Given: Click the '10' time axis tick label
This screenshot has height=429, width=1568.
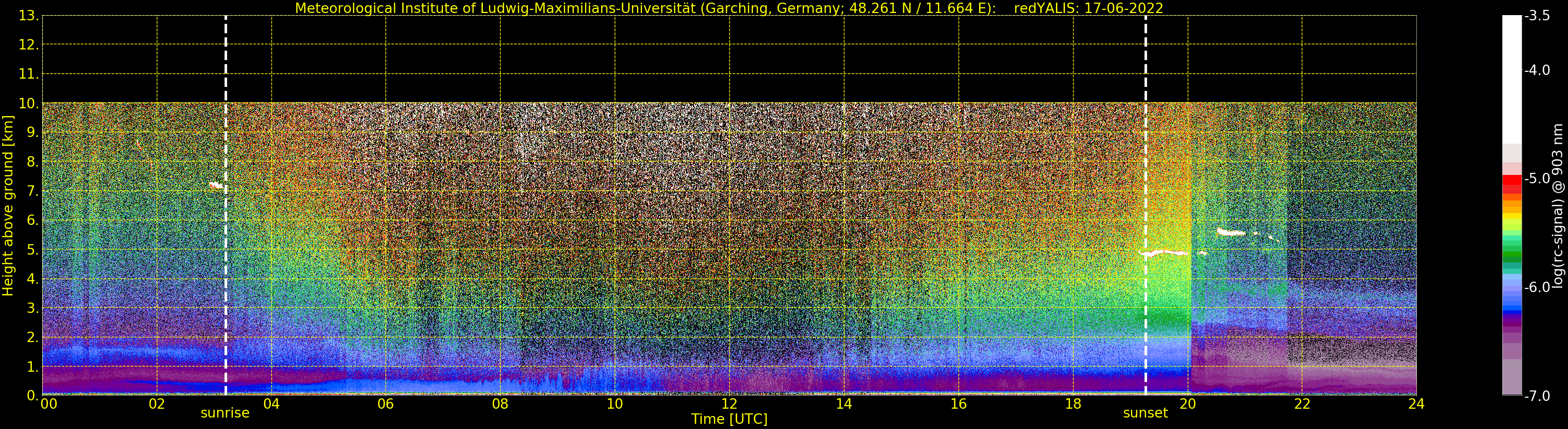Looking at the screenshot, I should click(615, 404).
